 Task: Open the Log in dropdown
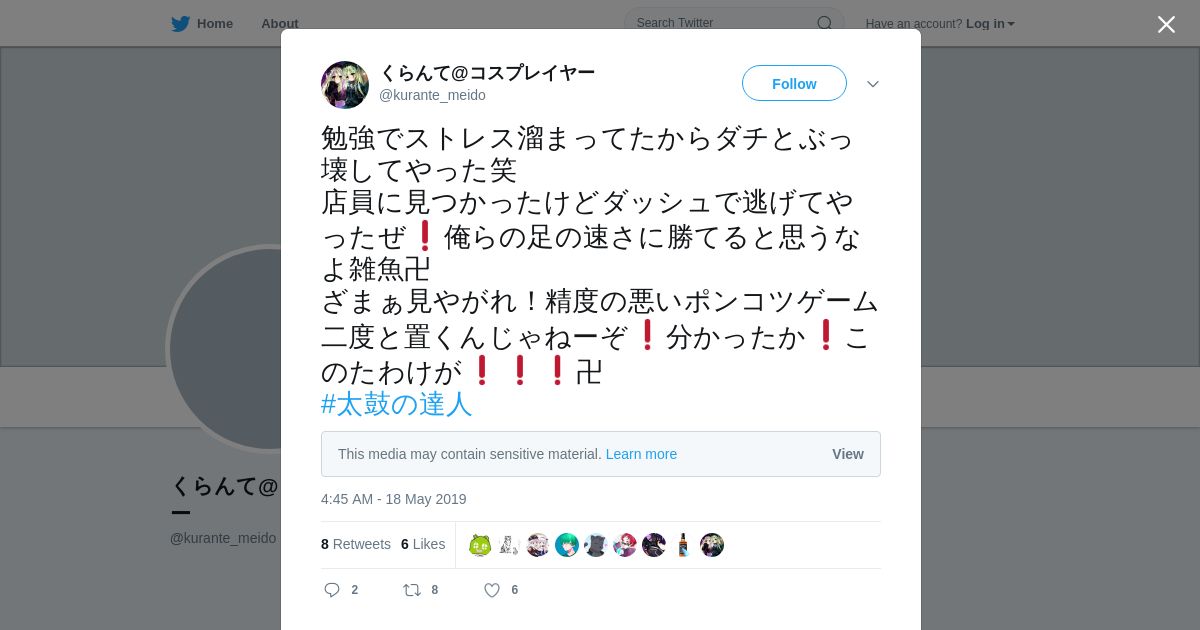click(x=990, y=24)
